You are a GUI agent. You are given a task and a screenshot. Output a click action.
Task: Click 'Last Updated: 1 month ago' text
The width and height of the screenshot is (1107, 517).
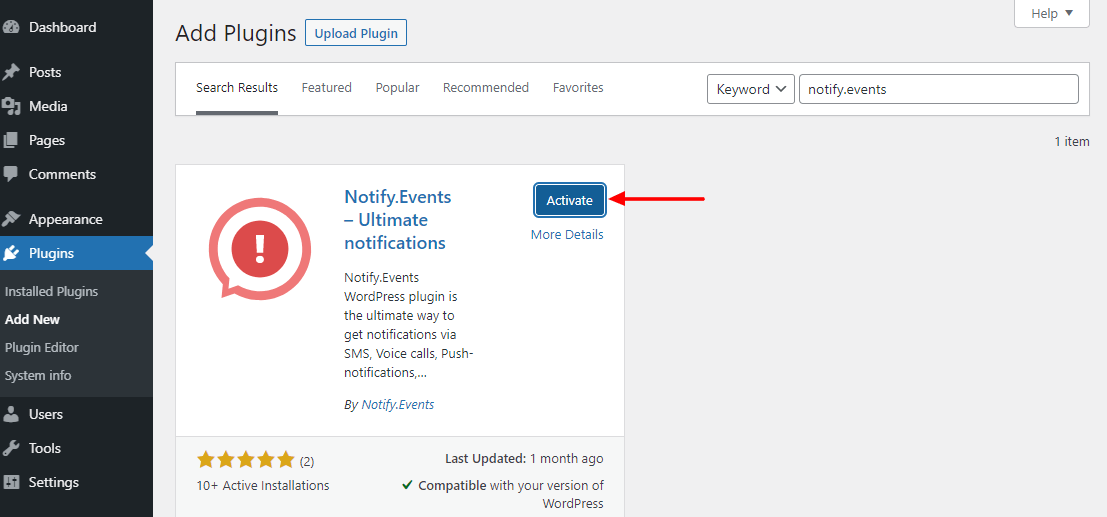coord(524,458)
